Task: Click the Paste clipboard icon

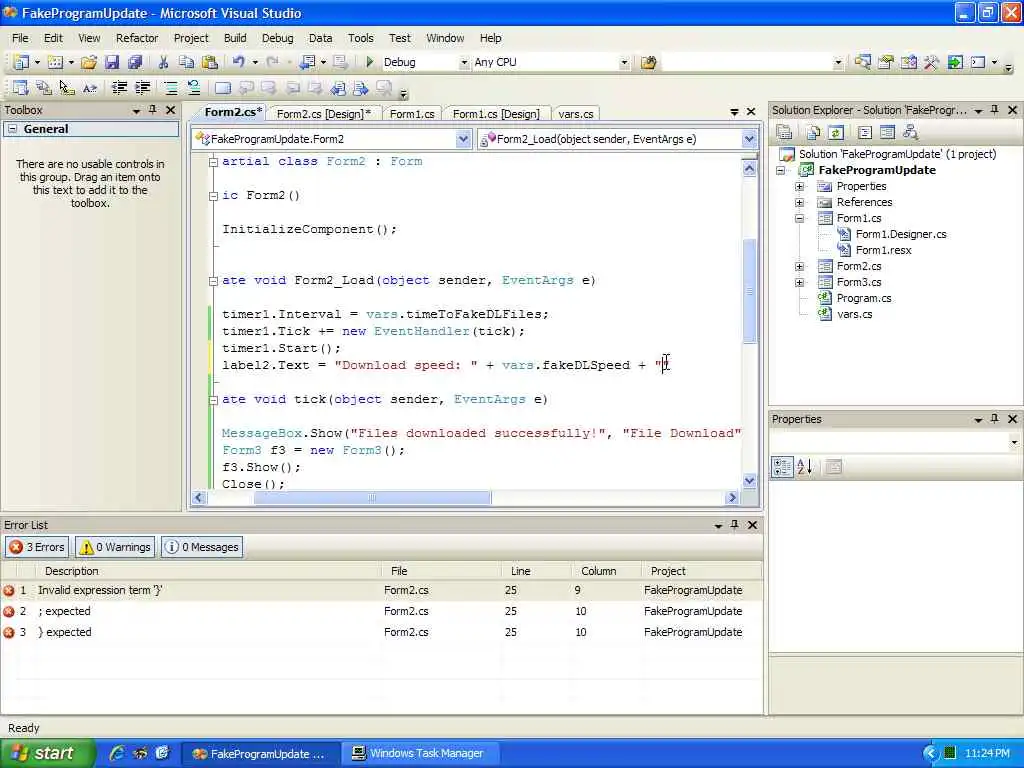Action: 210,62
